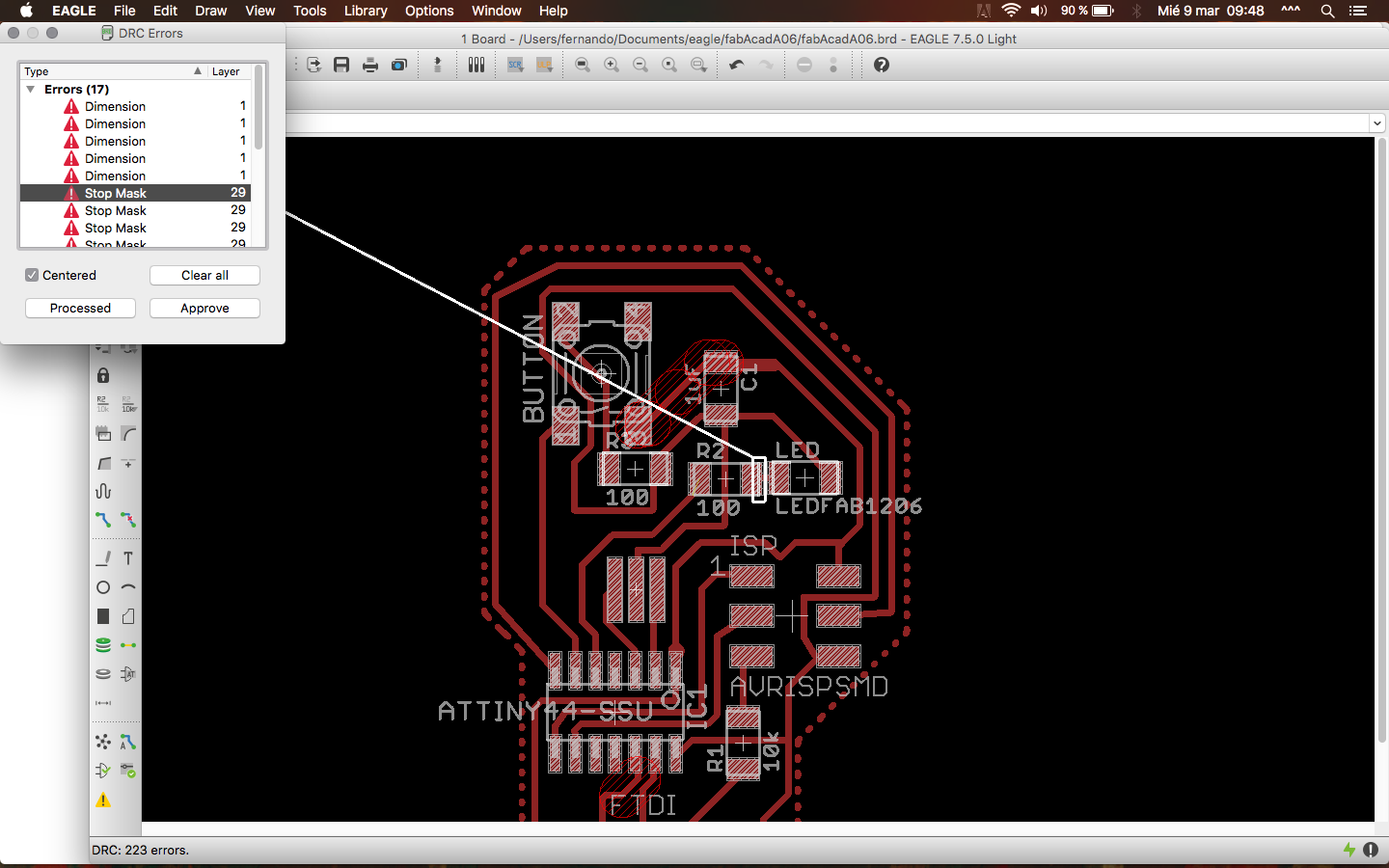The height and width of the screenshot is (868, 1389).
Task: Click the DRC Errors list scrollbar
Action: [x=259, y=108]
